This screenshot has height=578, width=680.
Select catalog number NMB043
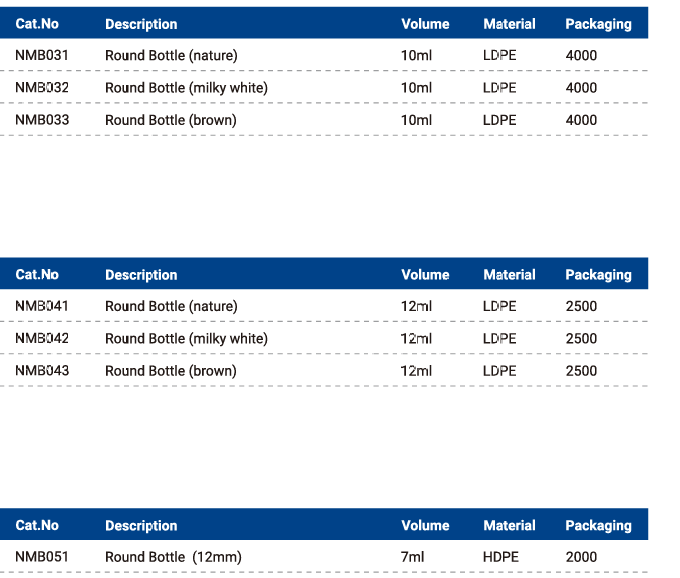(42, 371)
